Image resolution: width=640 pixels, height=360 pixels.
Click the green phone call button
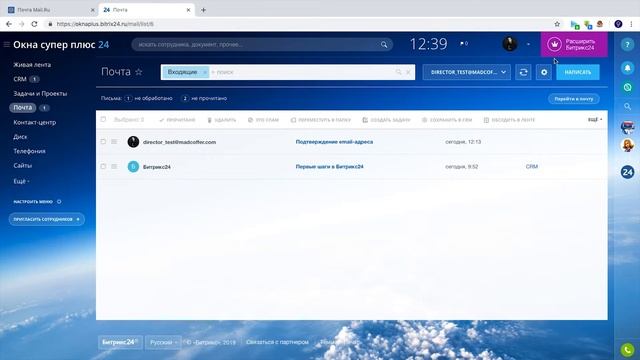coord(627,350)
